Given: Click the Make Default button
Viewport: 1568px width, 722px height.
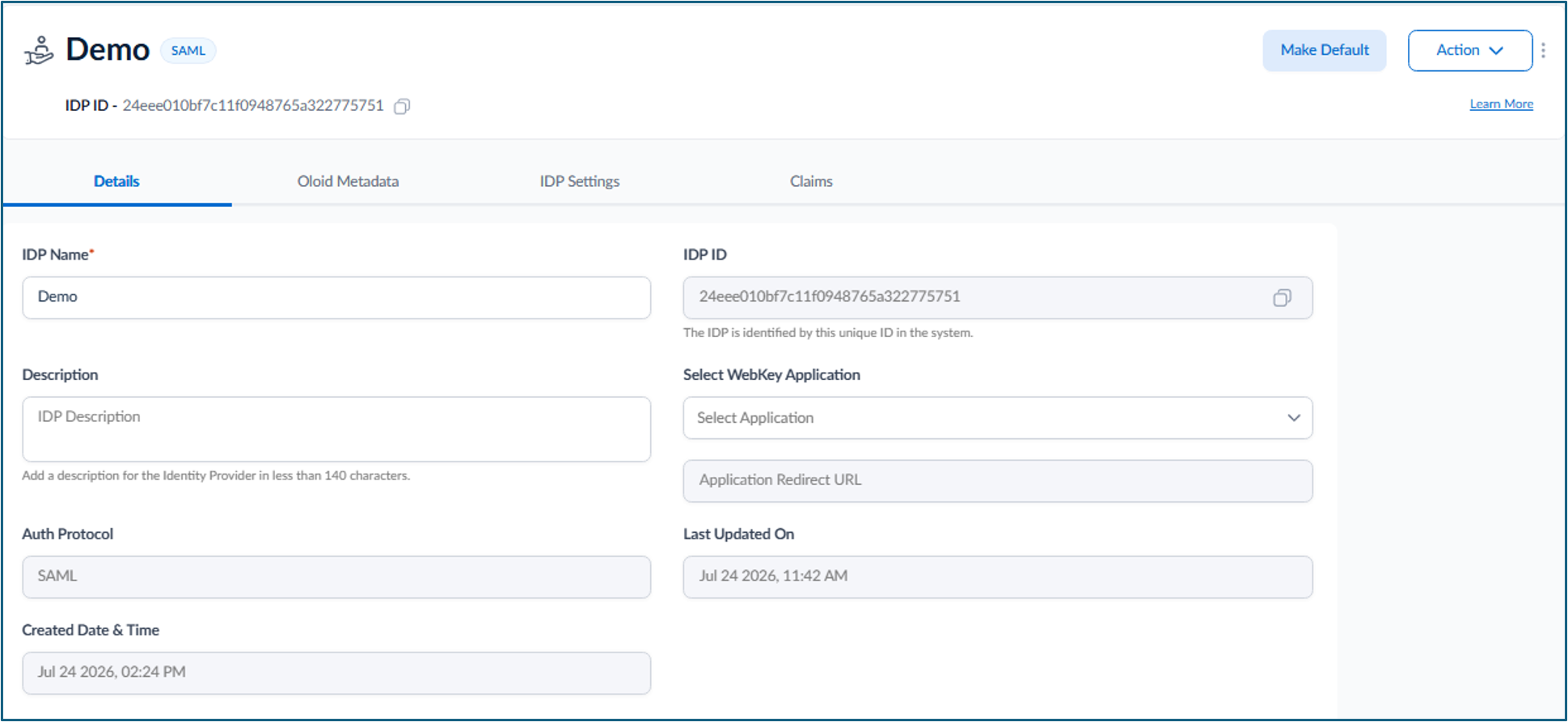Looking at the screenshot, I should coord(1325,50).
